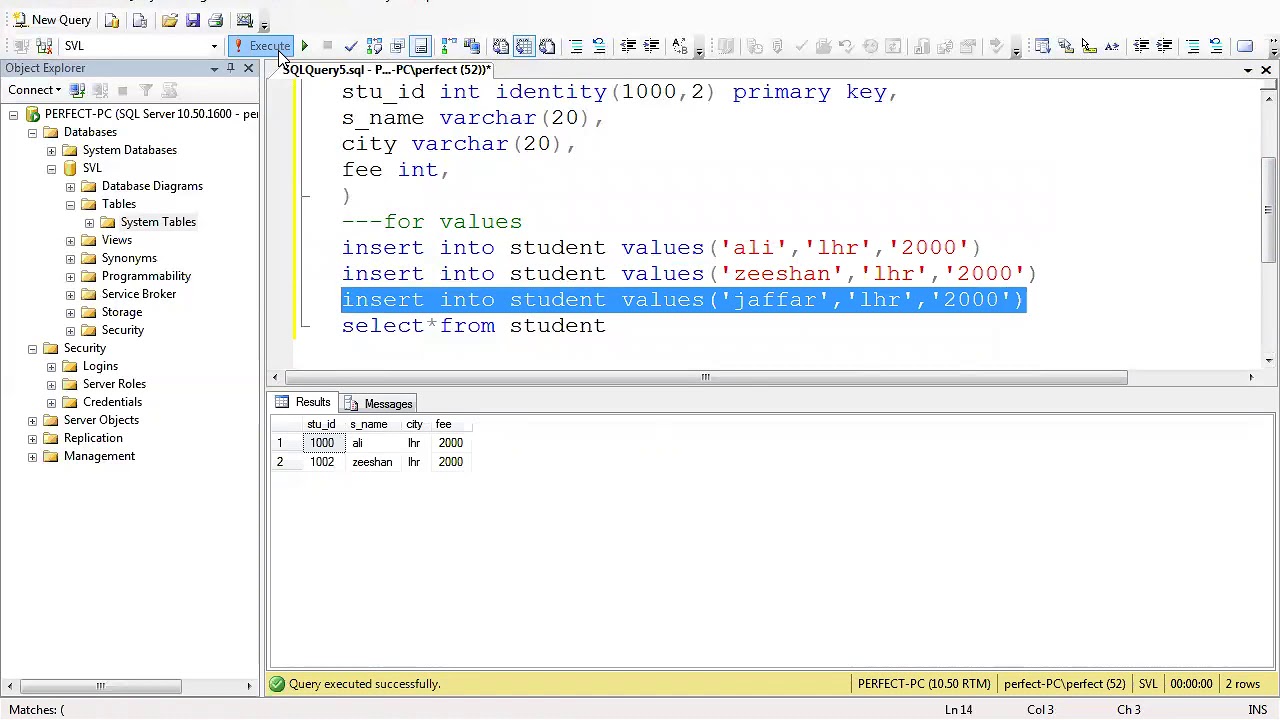Select the Synonyms tree item
This screenshot has height=720, width=1280.
pos(129,258)
